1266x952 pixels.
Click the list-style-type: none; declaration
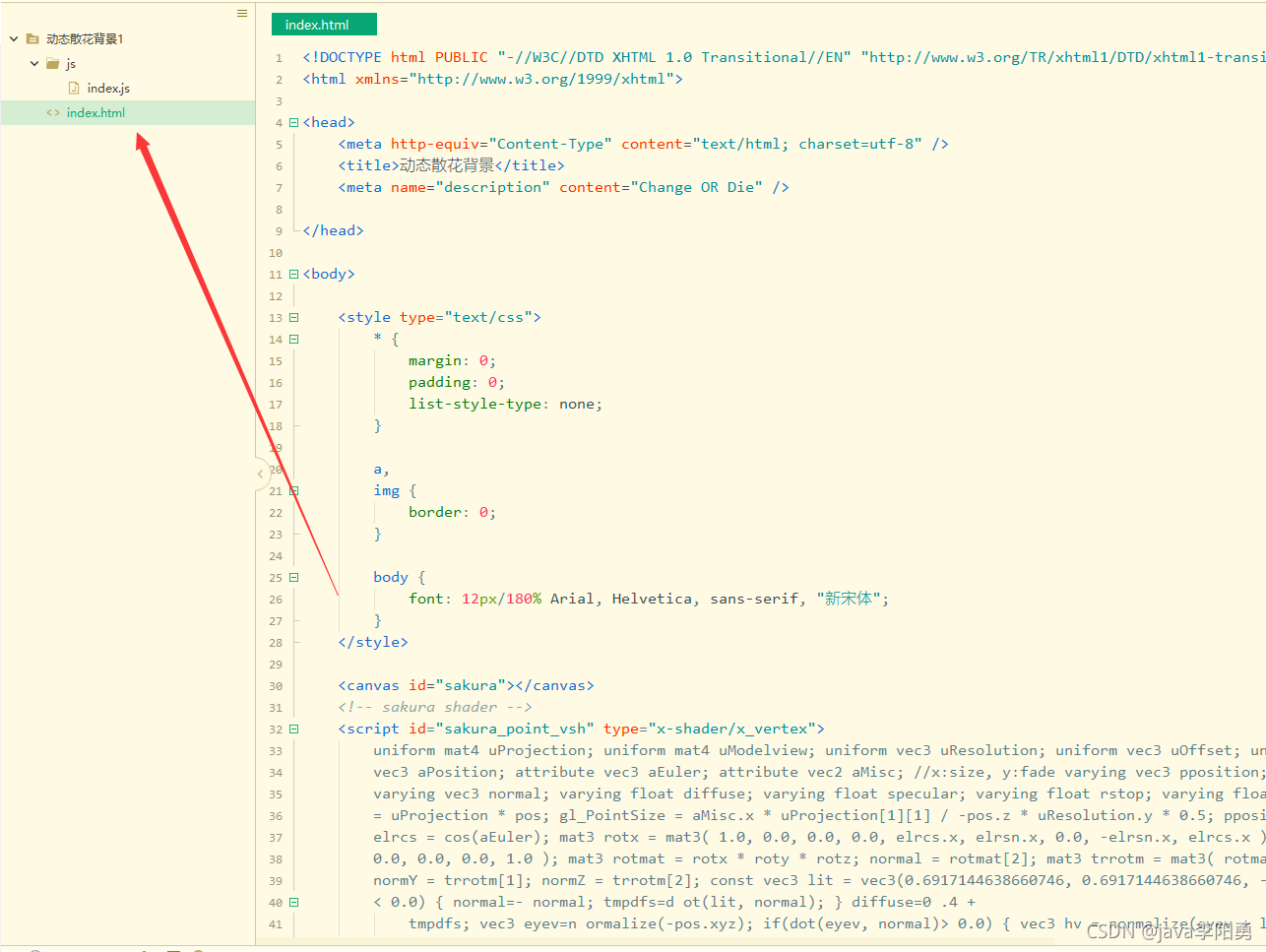tap(506, 404)
